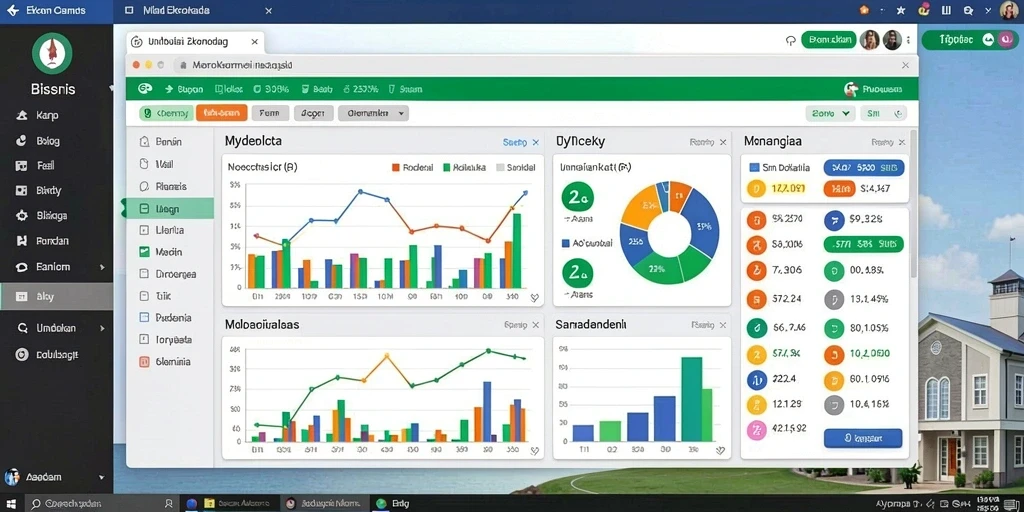
Task: Click the orange button in filter row
Action: pyautogui.click(x=221, y=113)
